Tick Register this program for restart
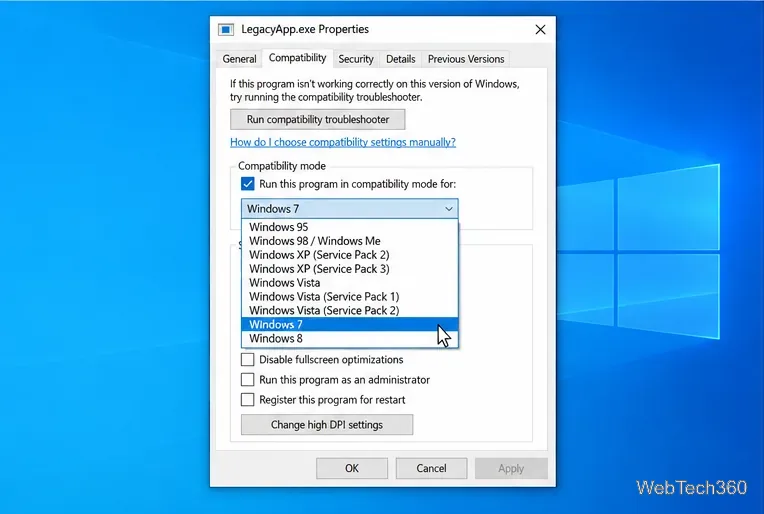Image resolution: width=764 pixels, height=514 pixels. click(248, 400)
